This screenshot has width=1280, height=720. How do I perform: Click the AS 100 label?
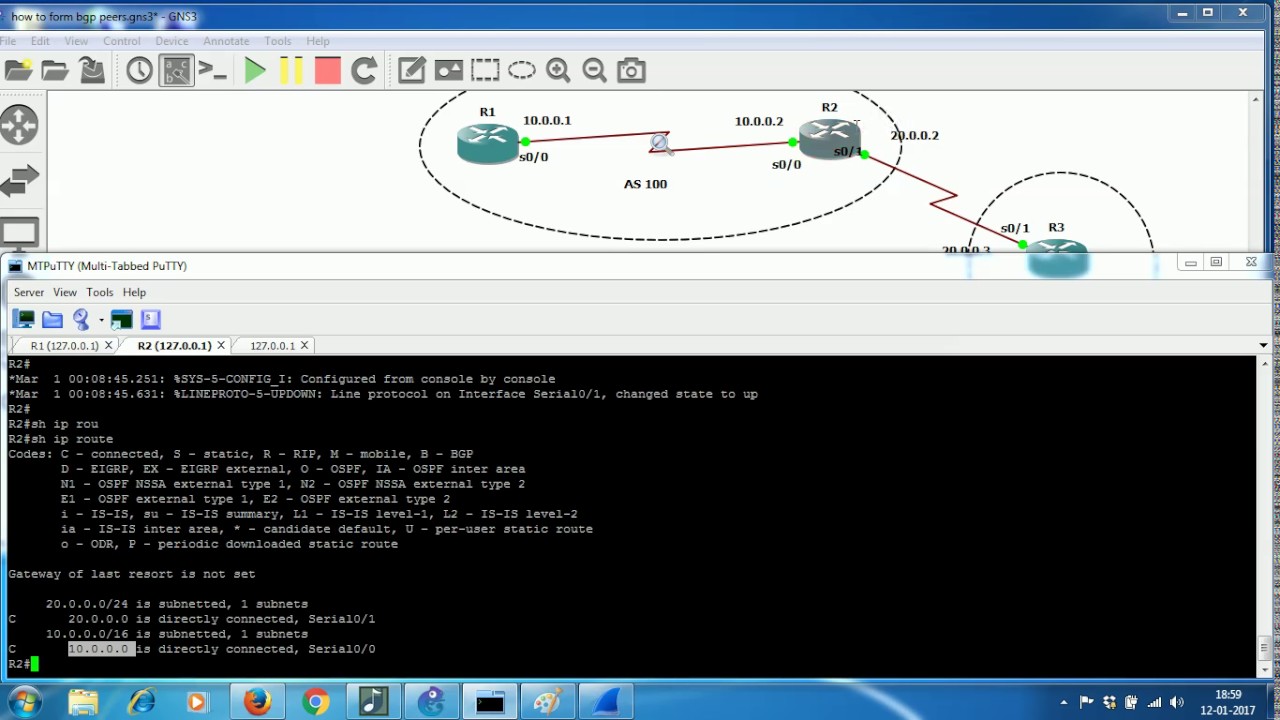tap(645, 184)
